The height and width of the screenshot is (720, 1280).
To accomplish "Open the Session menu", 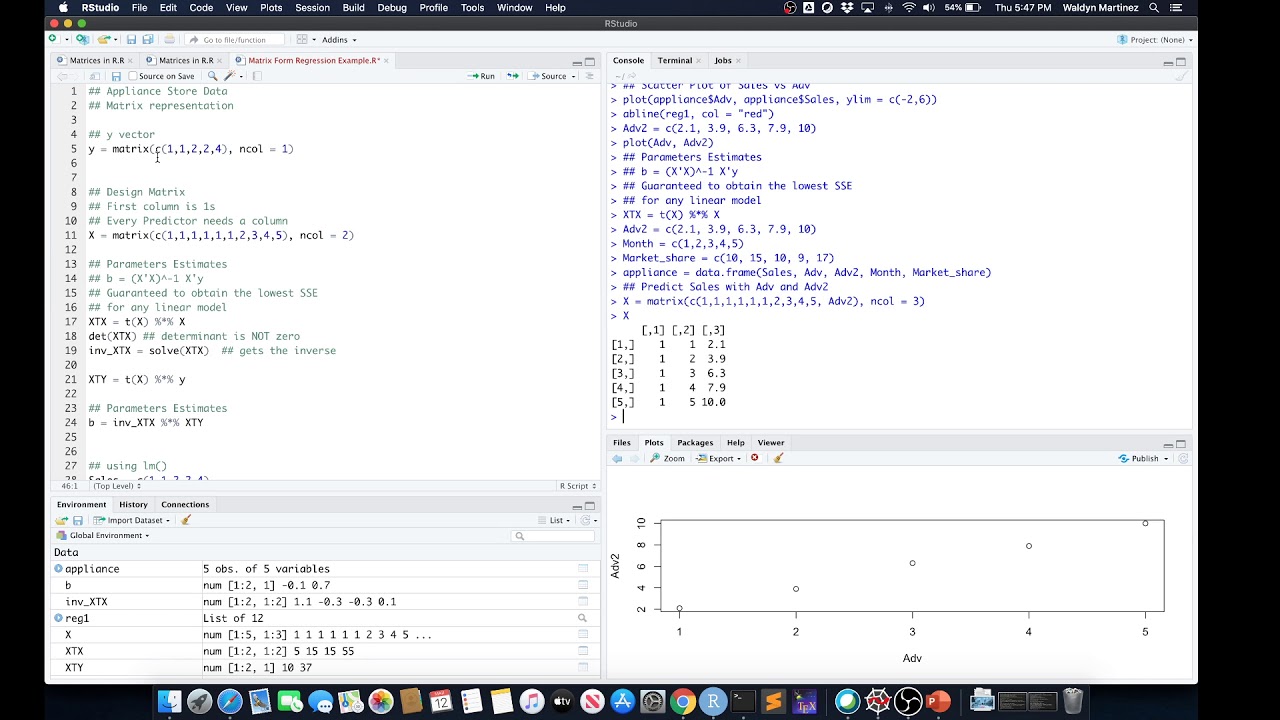I will 312,8.
